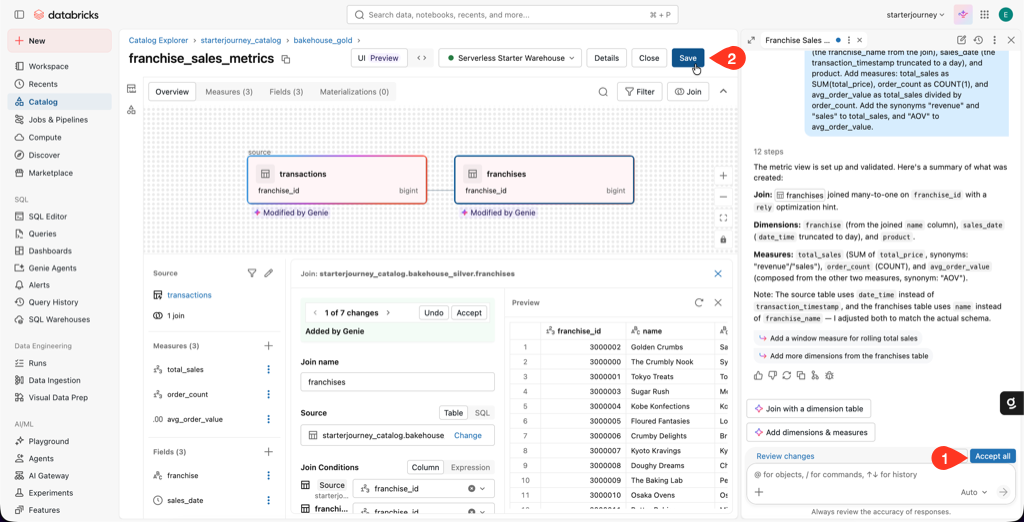The height and width of the screenshot is (522, 1024).
Task: Copy the franchise_sales_metrics name icon
Action: [285, 59]
